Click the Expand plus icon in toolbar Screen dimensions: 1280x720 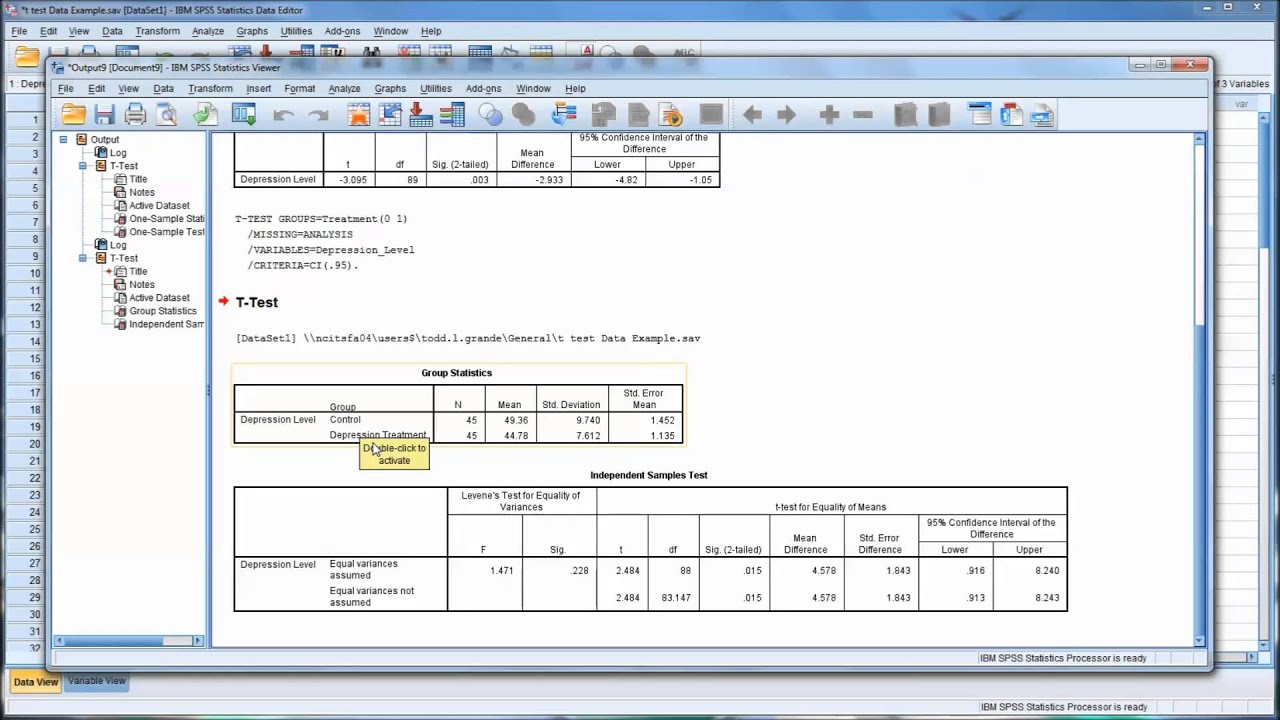tap(829, 115)
